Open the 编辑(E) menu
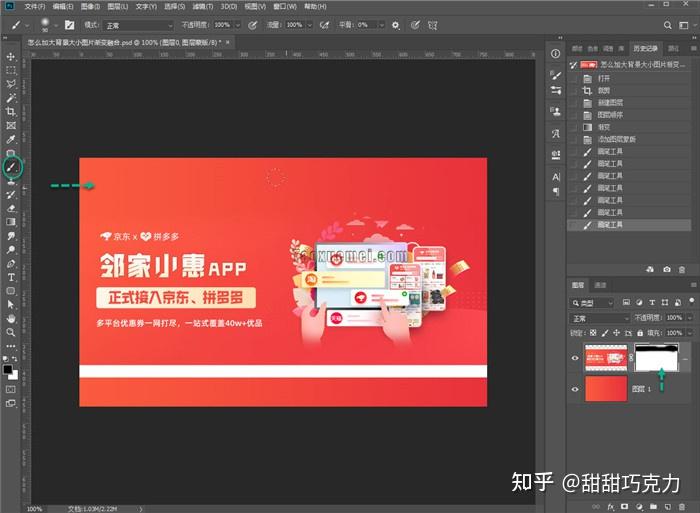 (63, 7)
